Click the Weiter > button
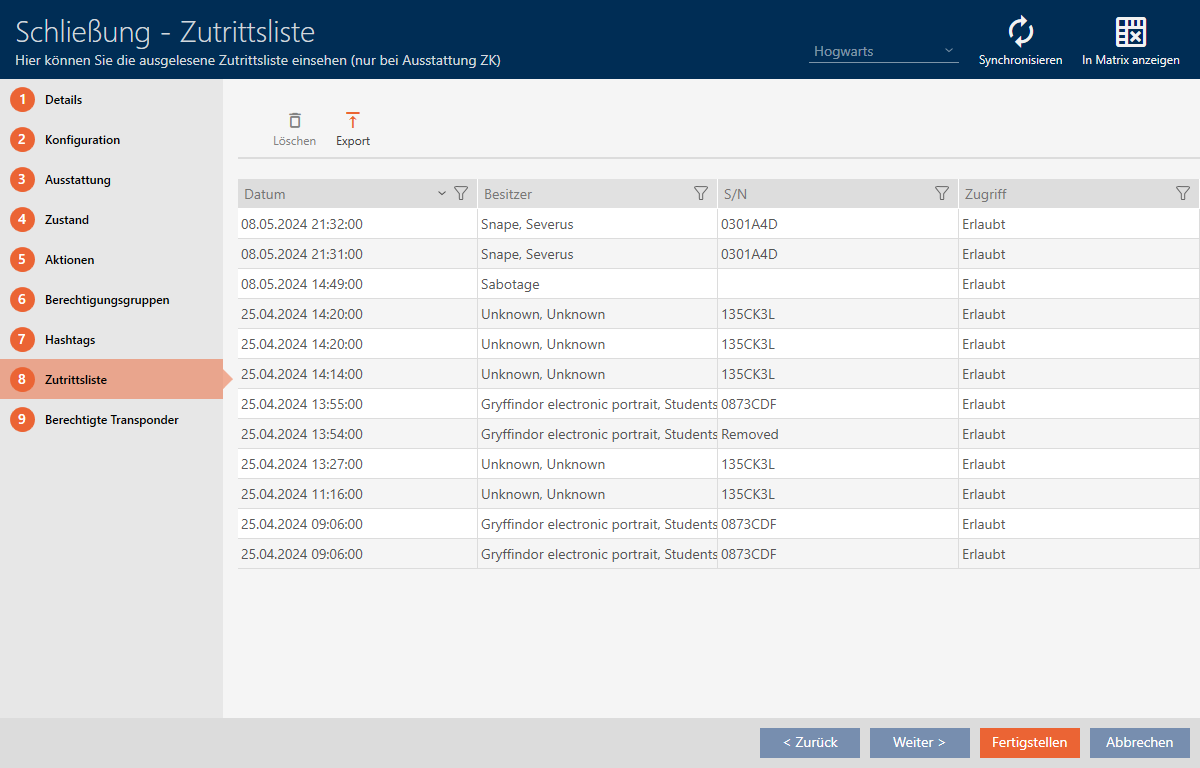This screenshot has height=768, width=1200. (919, 743)
